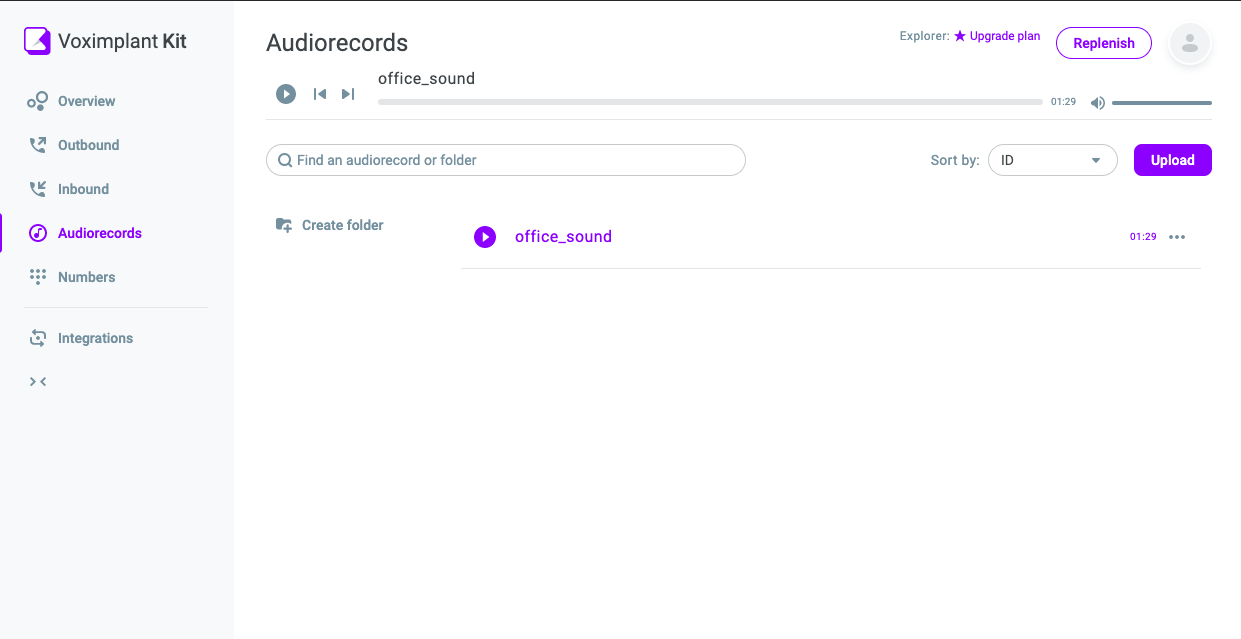Open the Sort by ID dropdown
The image size is (1241, 639).
click(x=1052, y=160)
